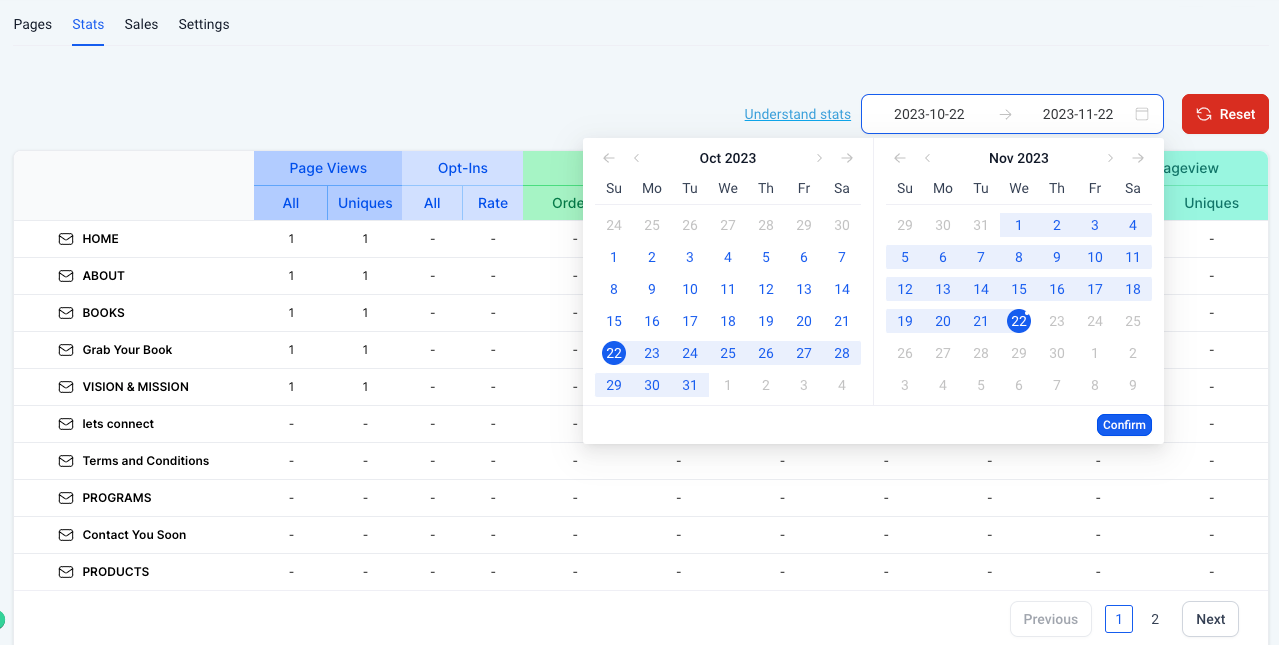Click the double-right arrow on the November calendar
The image size is (1279, 645).
(1138, 157)
